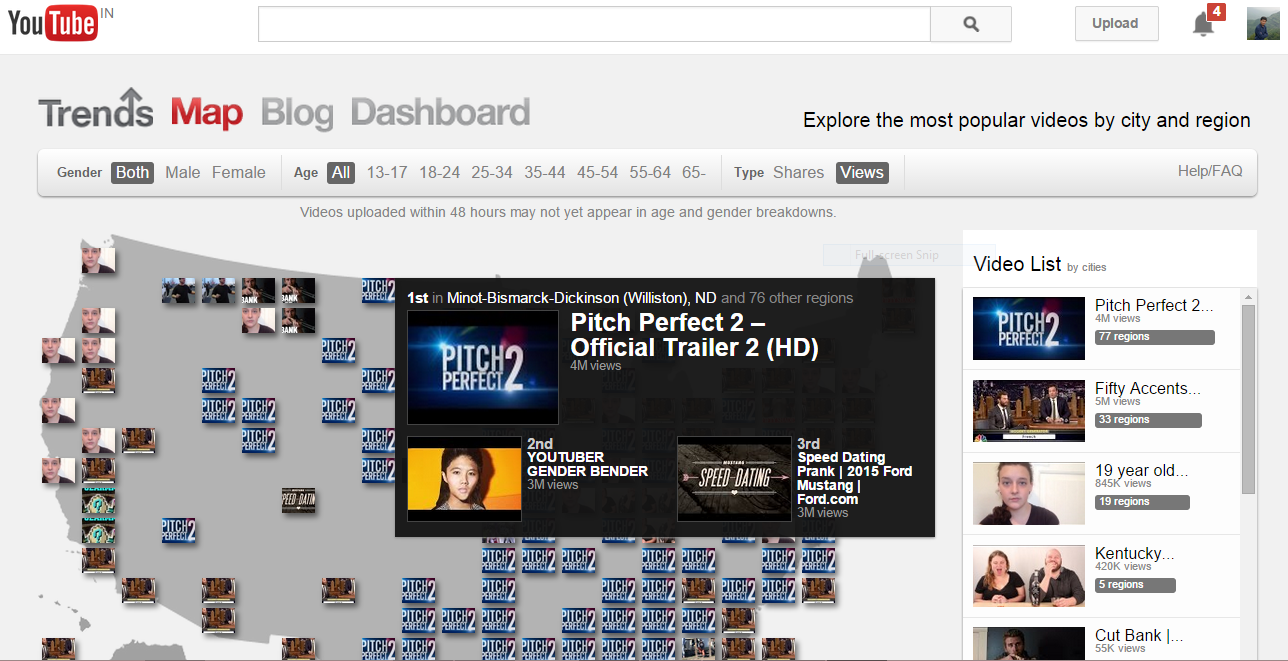Screen dimensions: 1288x661
Task: Click the YouTube logo
Action: pos(53,24)
